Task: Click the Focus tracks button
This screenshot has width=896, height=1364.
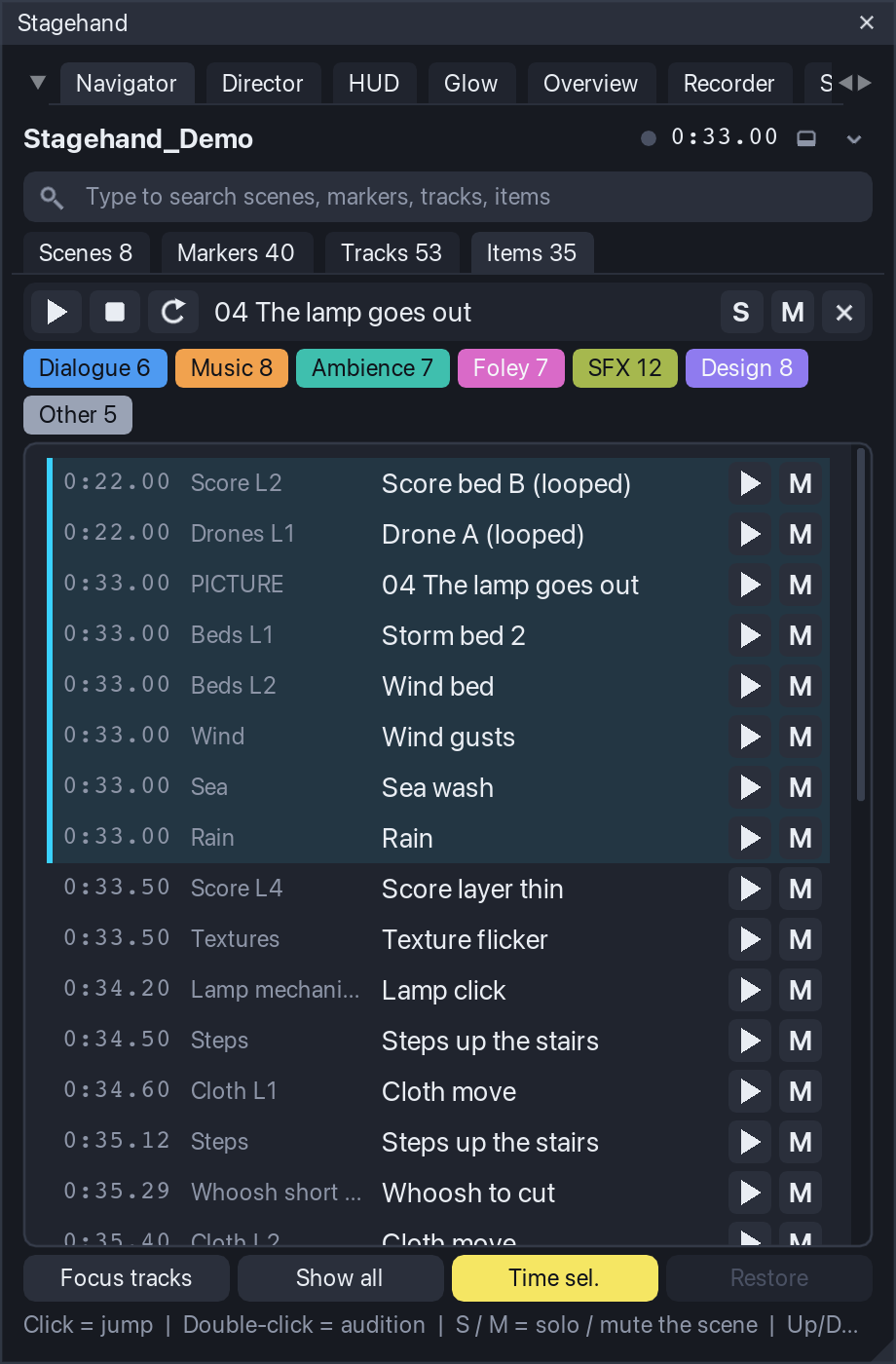Action: click(127, 1278)
